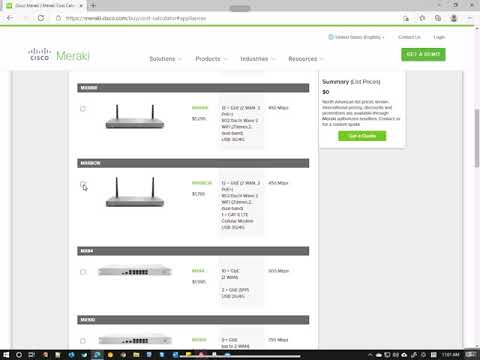The height and width of the screenshot is (360, 480).
Task: Open the browser profile avatar icon
Action: 454,18
